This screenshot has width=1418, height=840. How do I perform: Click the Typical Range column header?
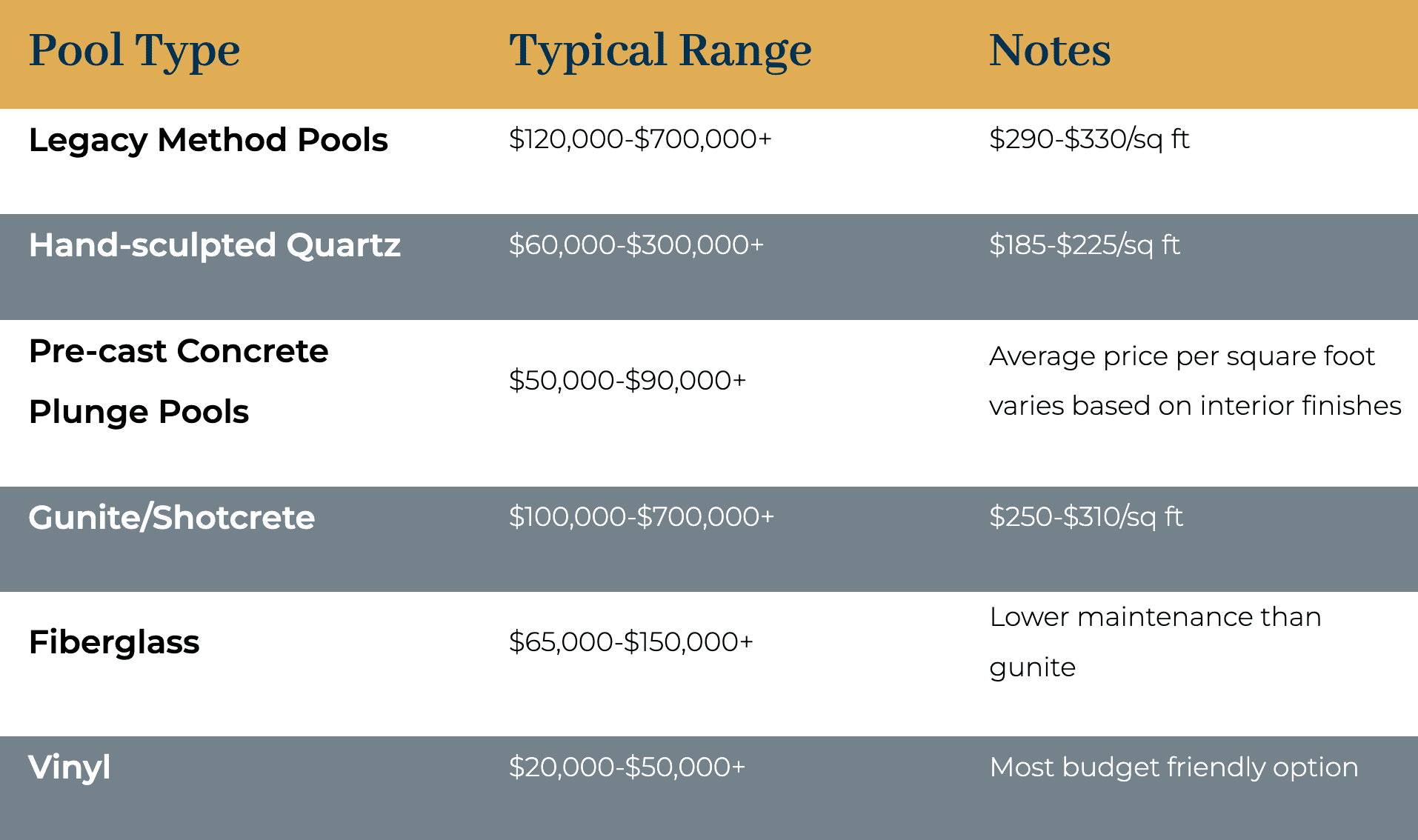tap(660, 50)
